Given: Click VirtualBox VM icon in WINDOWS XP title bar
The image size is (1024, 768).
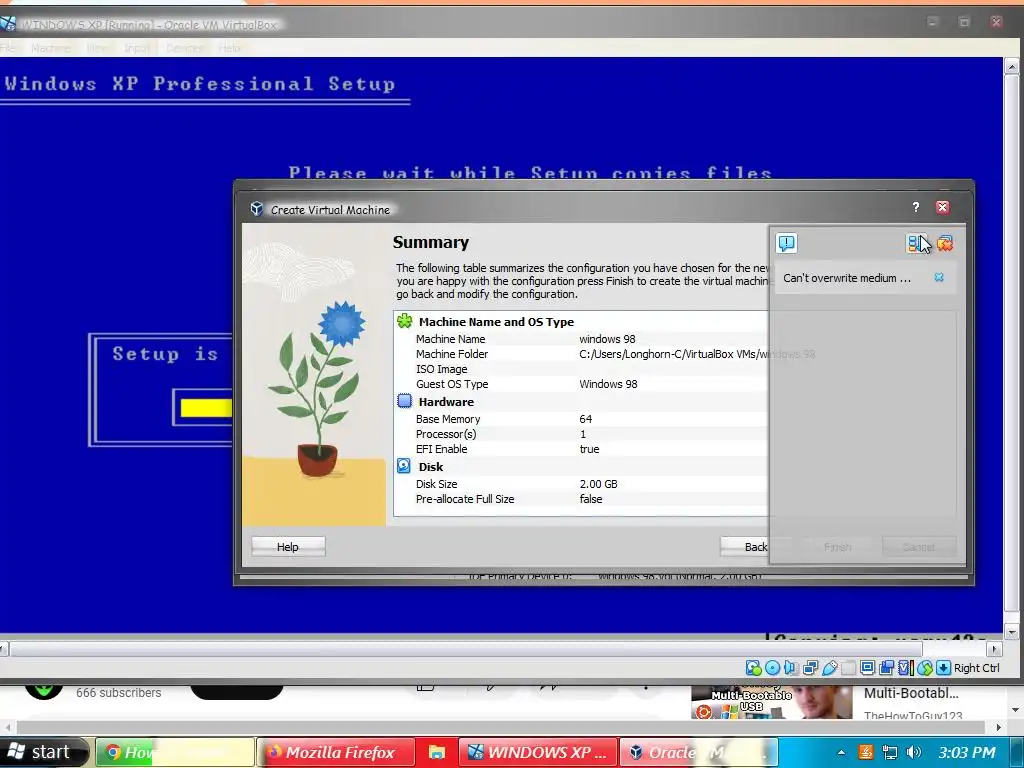Looking at the screenshot, I should tap(8, 24).
